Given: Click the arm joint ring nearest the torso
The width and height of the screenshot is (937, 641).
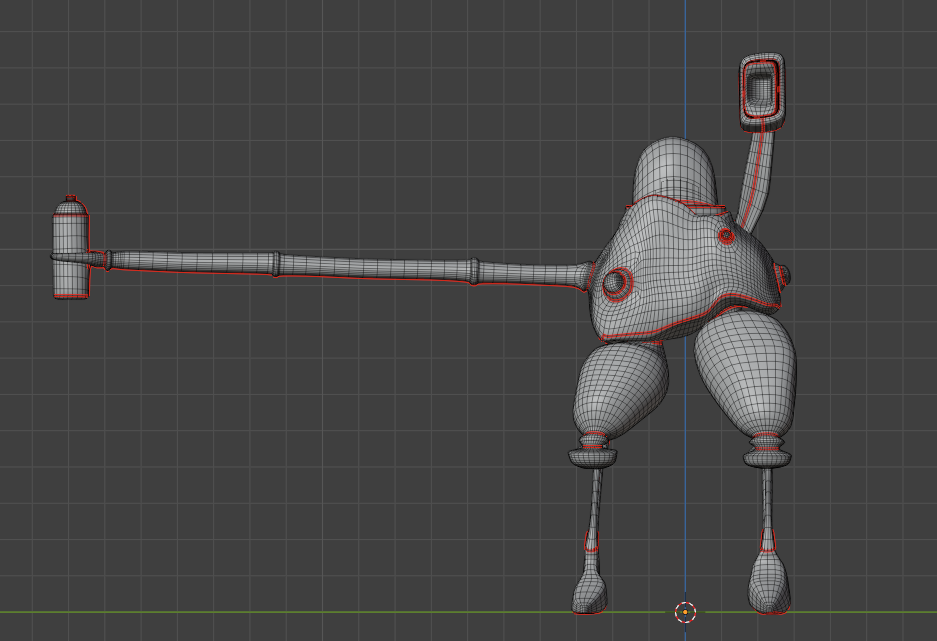Looking at the screenshot, I should (x=473, y=271).
